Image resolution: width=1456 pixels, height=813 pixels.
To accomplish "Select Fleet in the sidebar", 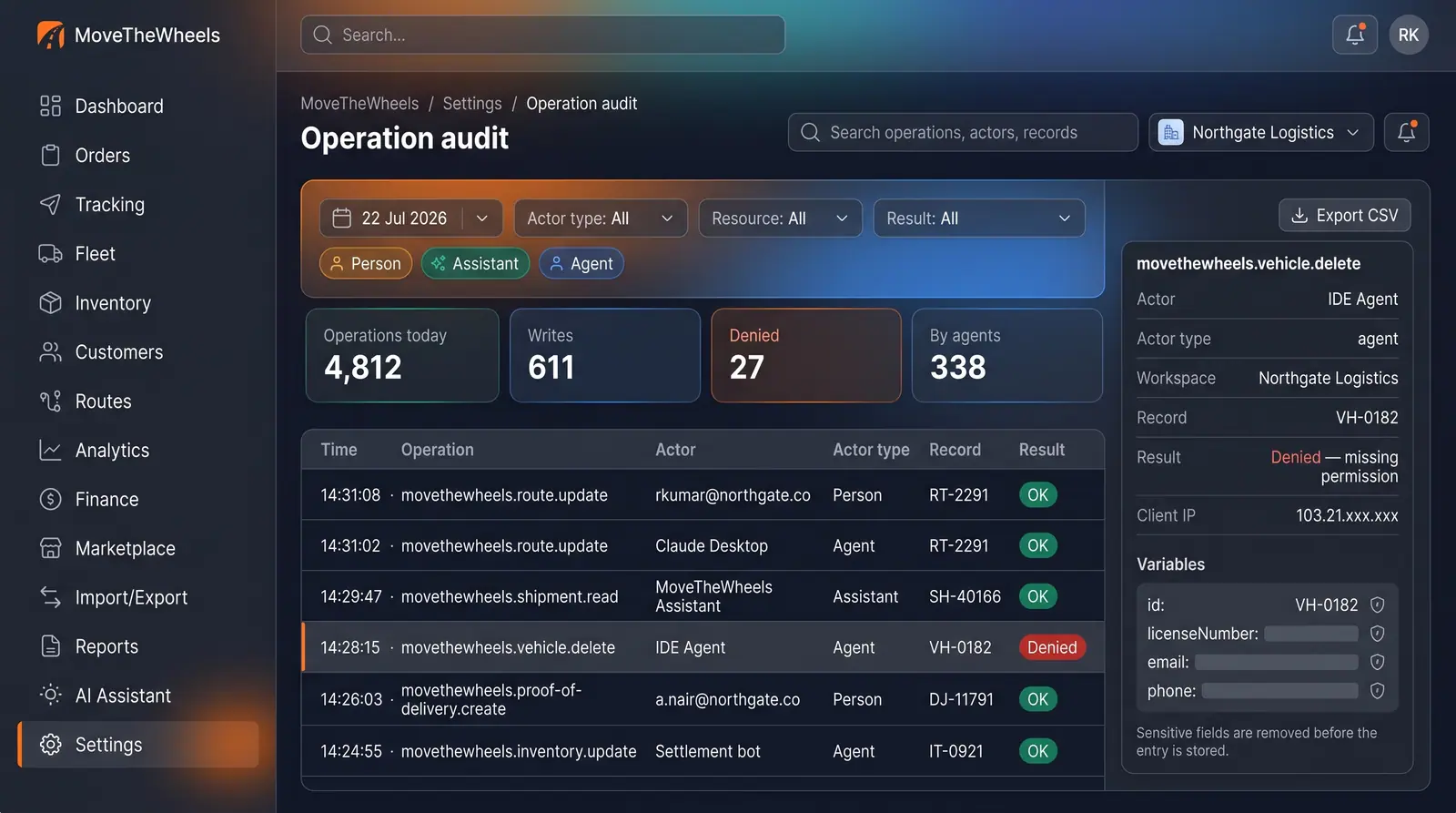I will pos(138,253).
